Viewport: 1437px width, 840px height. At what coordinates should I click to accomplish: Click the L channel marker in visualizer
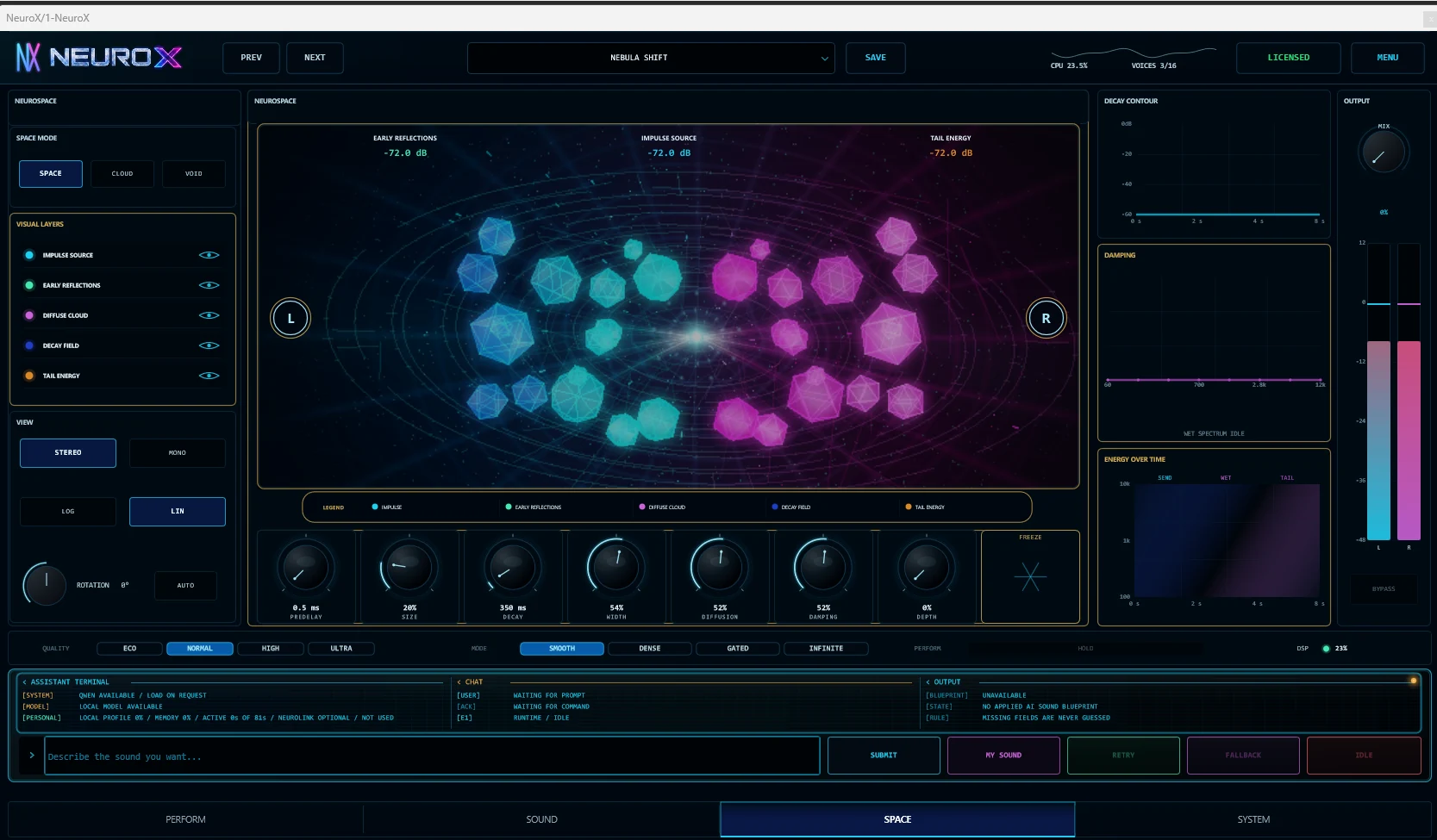click(291, 318)
